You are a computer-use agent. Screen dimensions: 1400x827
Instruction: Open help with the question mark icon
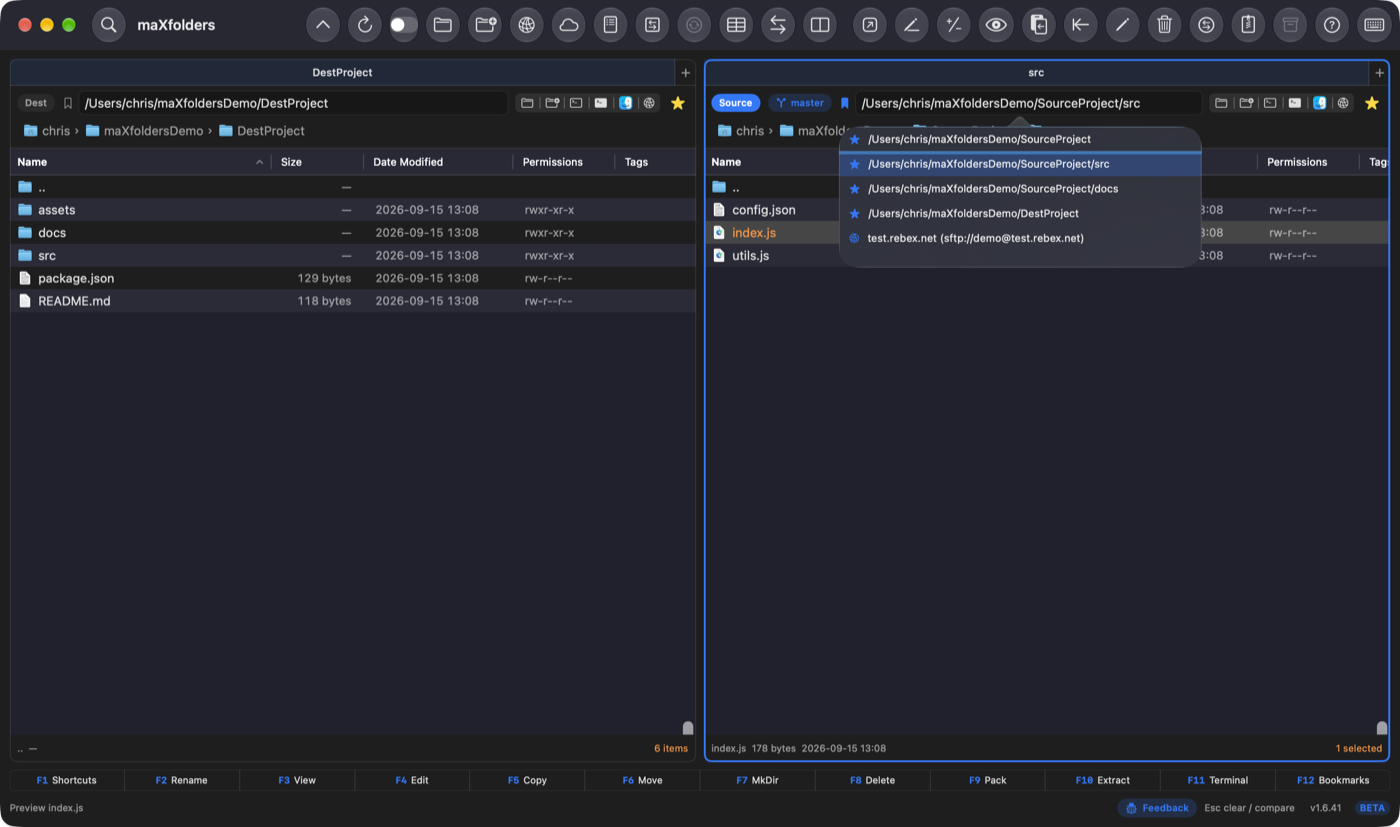1331,25
